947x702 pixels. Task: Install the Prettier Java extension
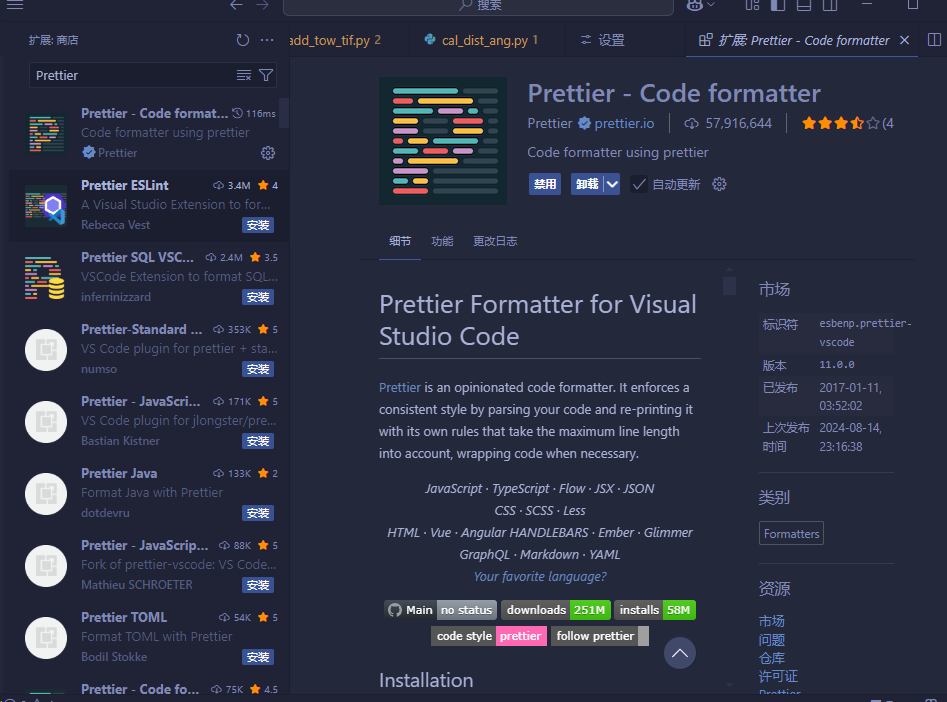[258, 513]
